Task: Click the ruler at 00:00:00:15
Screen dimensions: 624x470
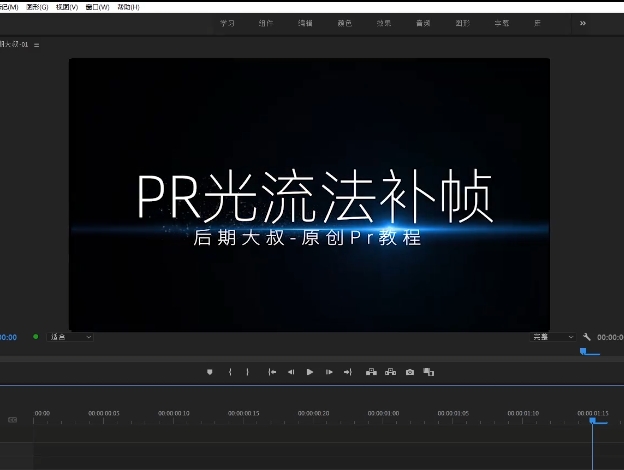Action: tap(244, 413)
